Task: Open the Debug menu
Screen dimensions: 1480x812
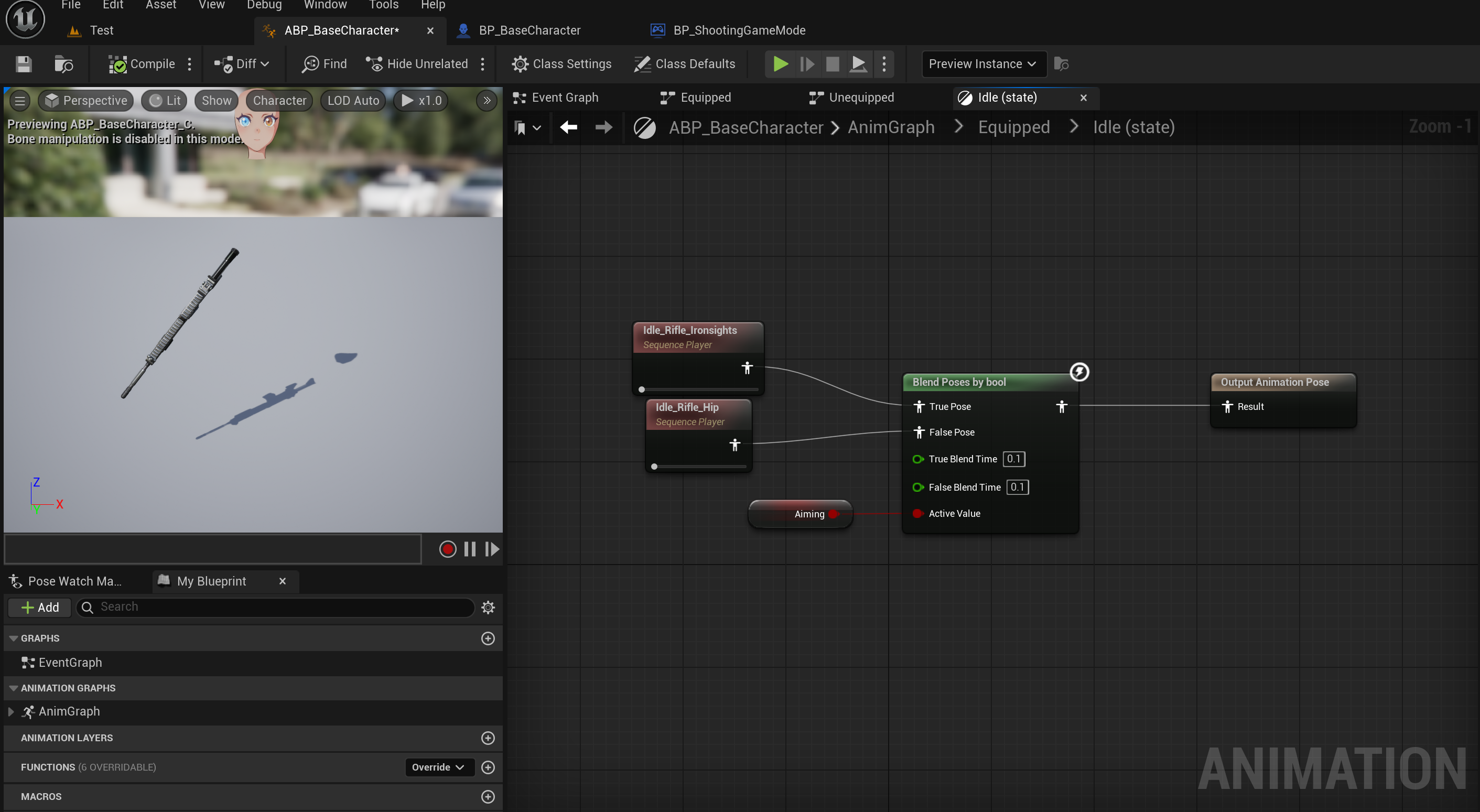Action: click(x=264, y=5)
